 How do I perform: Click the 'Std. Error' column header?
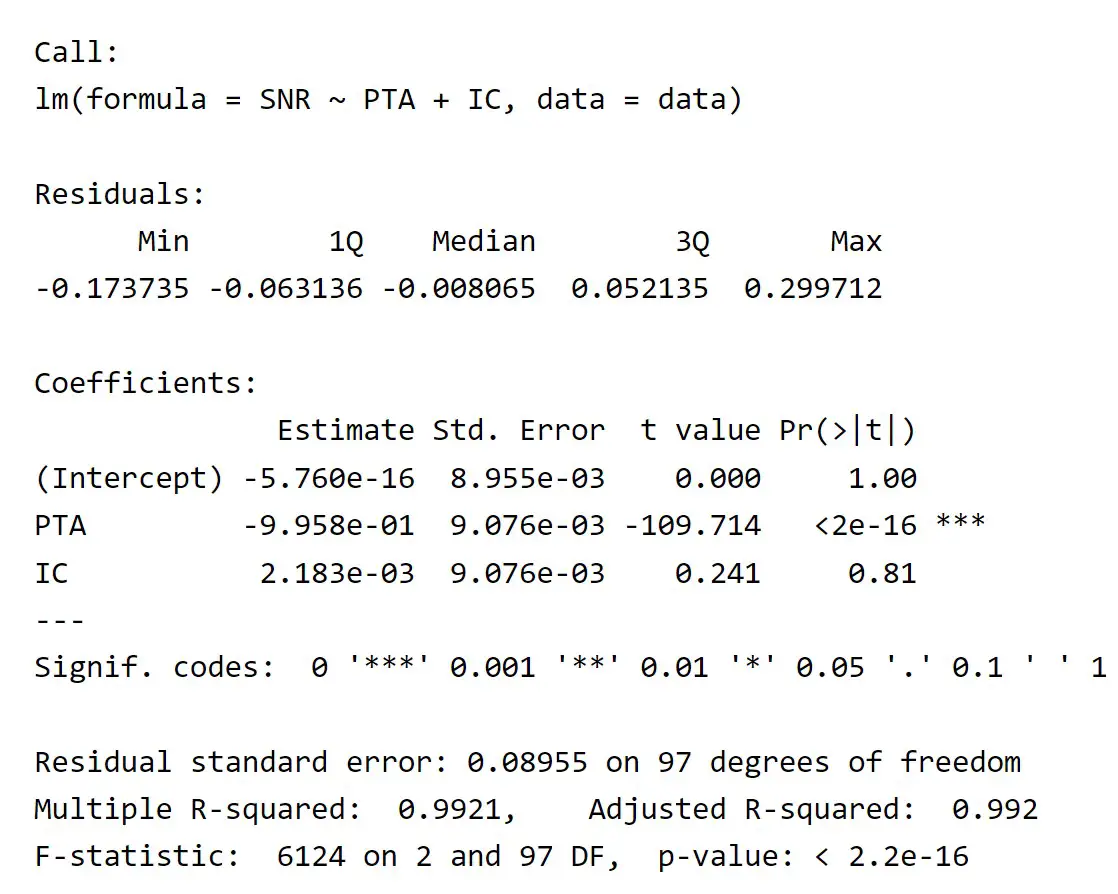click(519, 431)
